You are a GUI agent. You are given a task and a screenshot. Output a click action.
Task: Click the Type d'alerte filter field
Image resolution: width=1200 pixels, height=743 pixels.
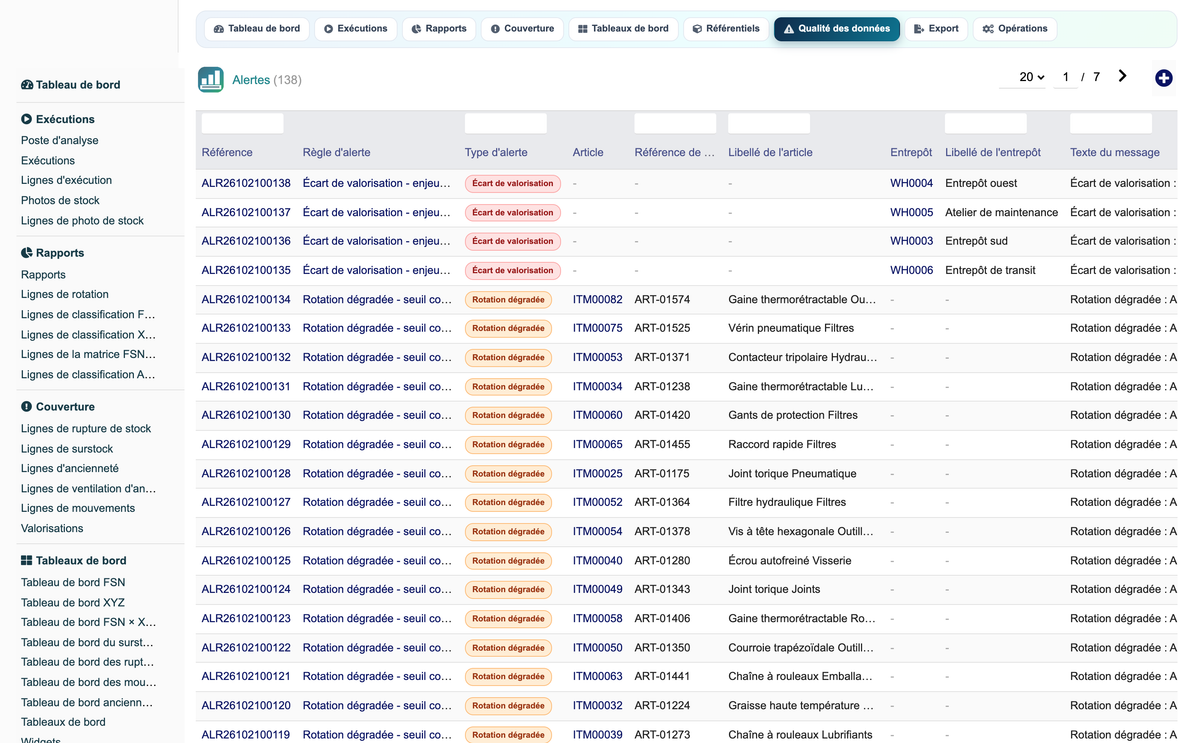pyautogui.click(x=506, y=124)
